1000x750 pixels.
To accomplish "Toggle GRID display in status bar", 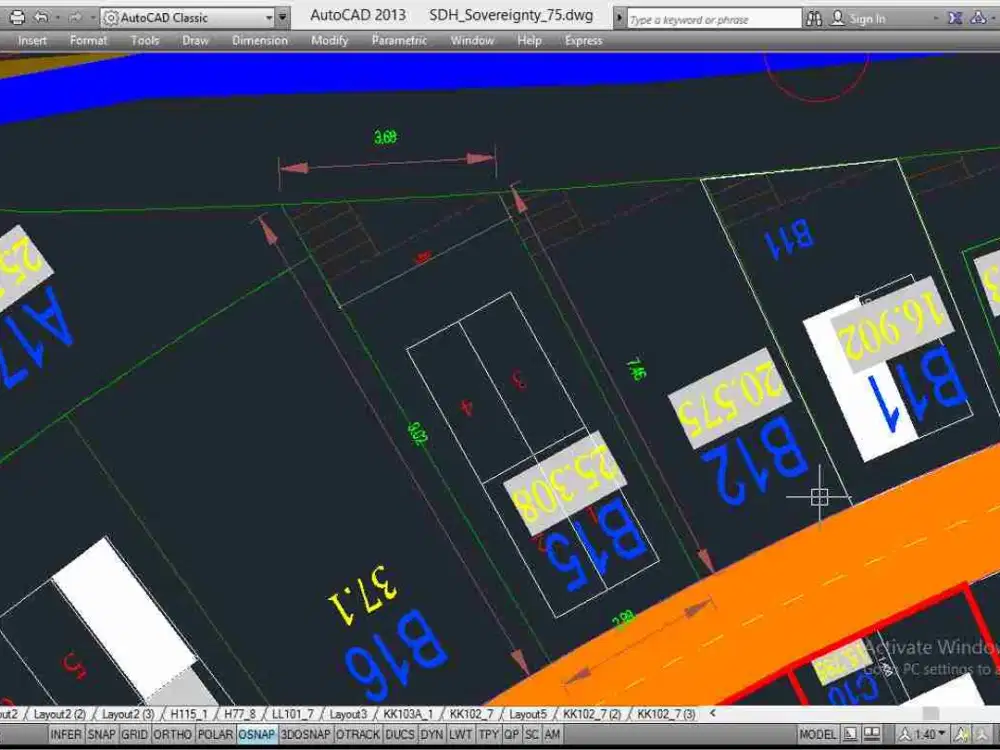I will (134, 735).
